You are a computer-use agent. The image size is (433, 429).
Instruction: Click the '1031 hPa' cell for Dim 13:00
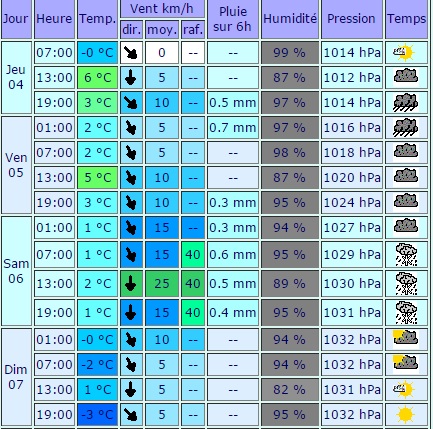[352, 389]
